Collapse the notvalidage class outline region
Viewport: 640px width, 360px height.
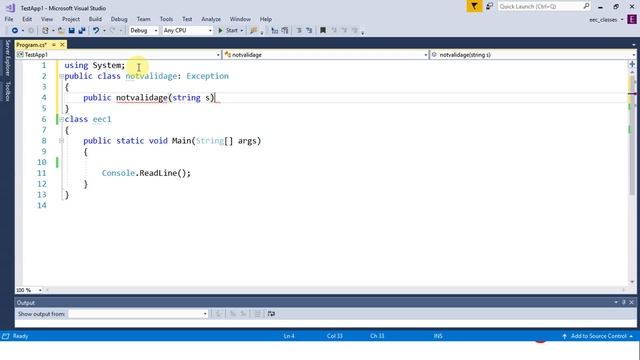coord(61,76)
